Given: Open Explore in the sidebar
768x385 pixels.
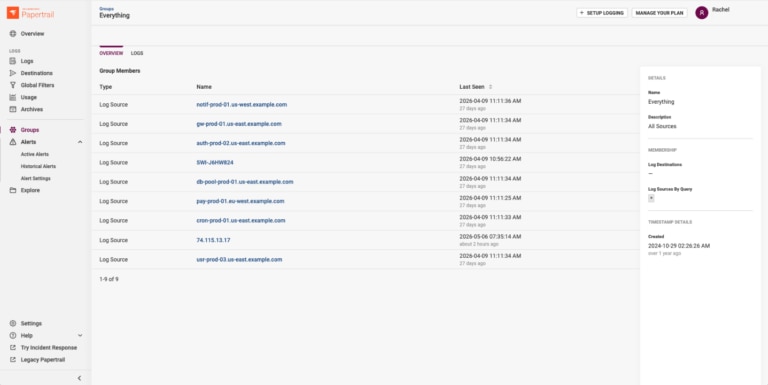Looking at the screenshot, I should click(30, 191).
